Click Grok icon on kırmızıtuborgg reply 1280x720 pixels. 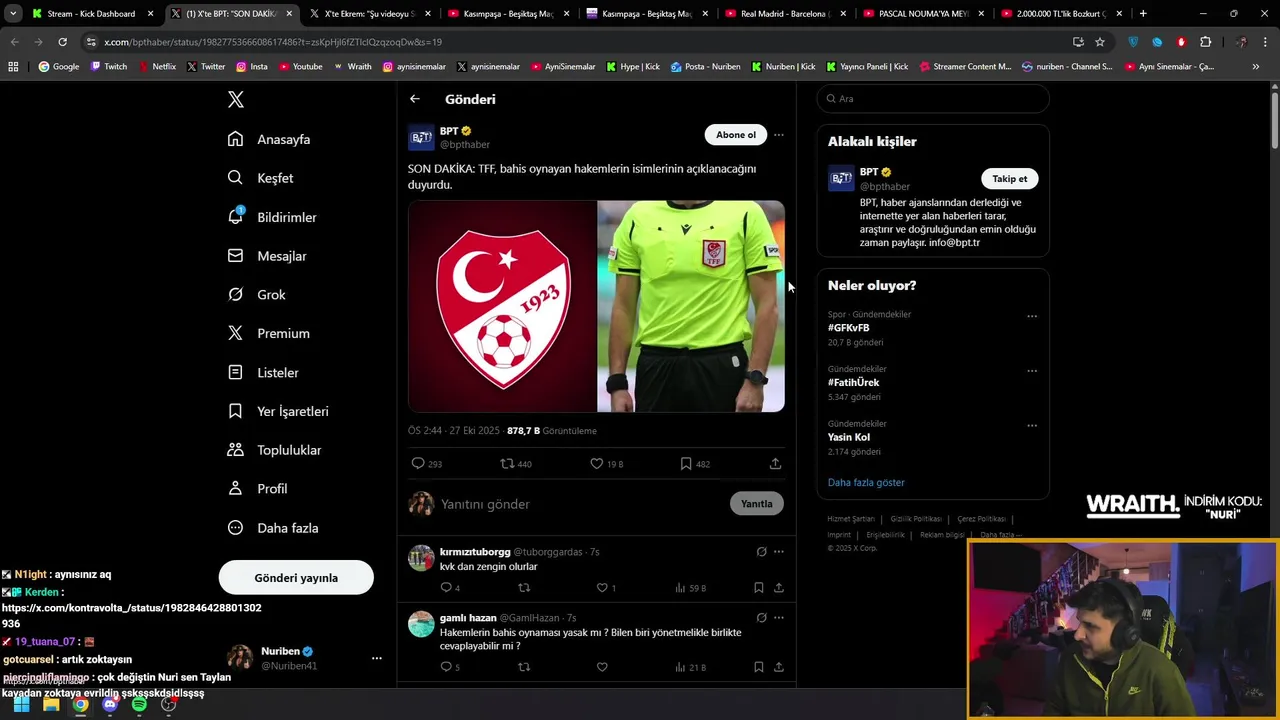761,552
